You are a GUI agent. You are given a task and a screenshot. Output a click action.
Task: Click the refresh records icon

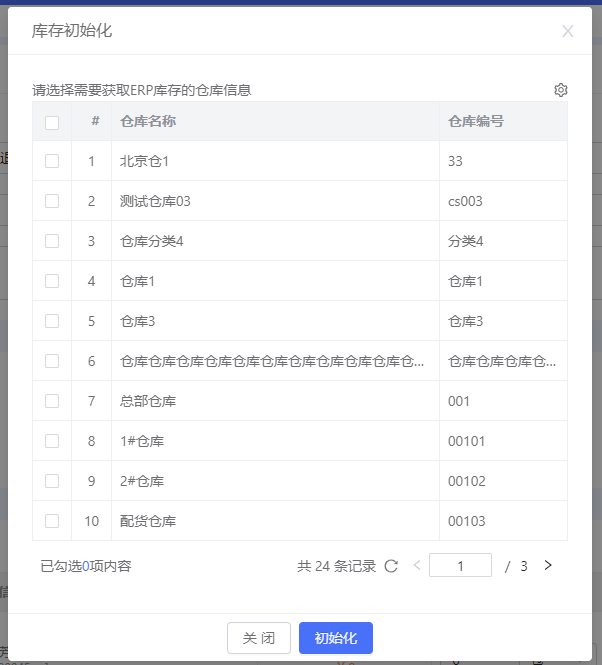(391, 566)
